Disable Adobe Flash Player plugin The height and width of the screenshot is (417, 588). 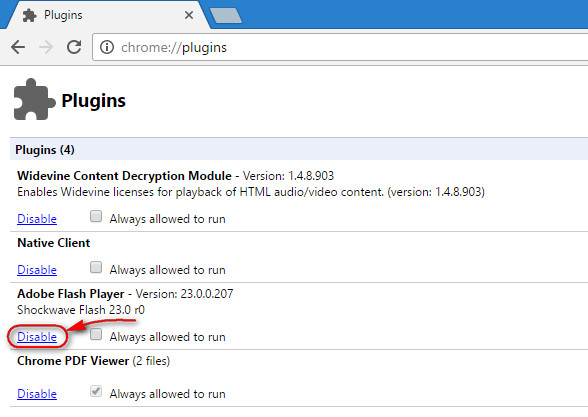point(37,337)
